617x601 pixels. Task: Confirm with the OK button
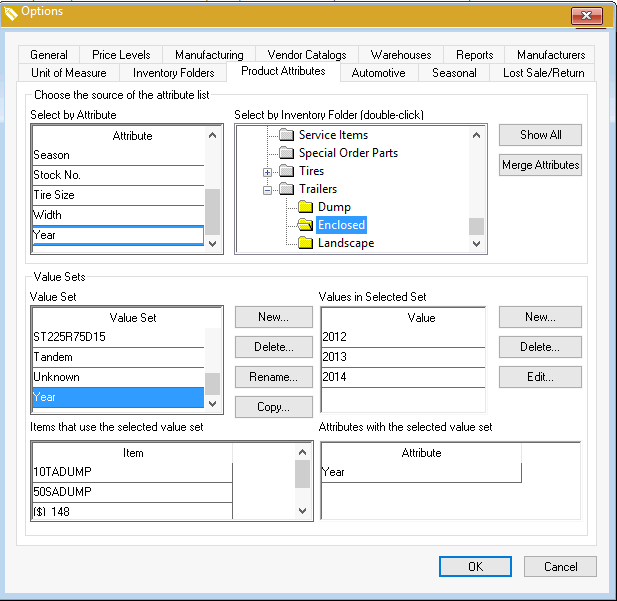(475, 567)
